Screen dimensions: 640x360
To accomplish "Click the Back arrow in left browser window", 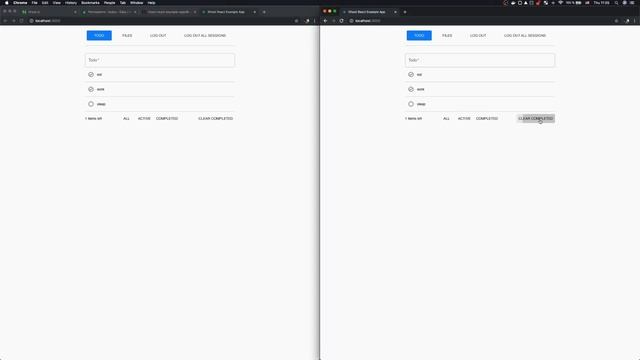I will tap(5, 21).
